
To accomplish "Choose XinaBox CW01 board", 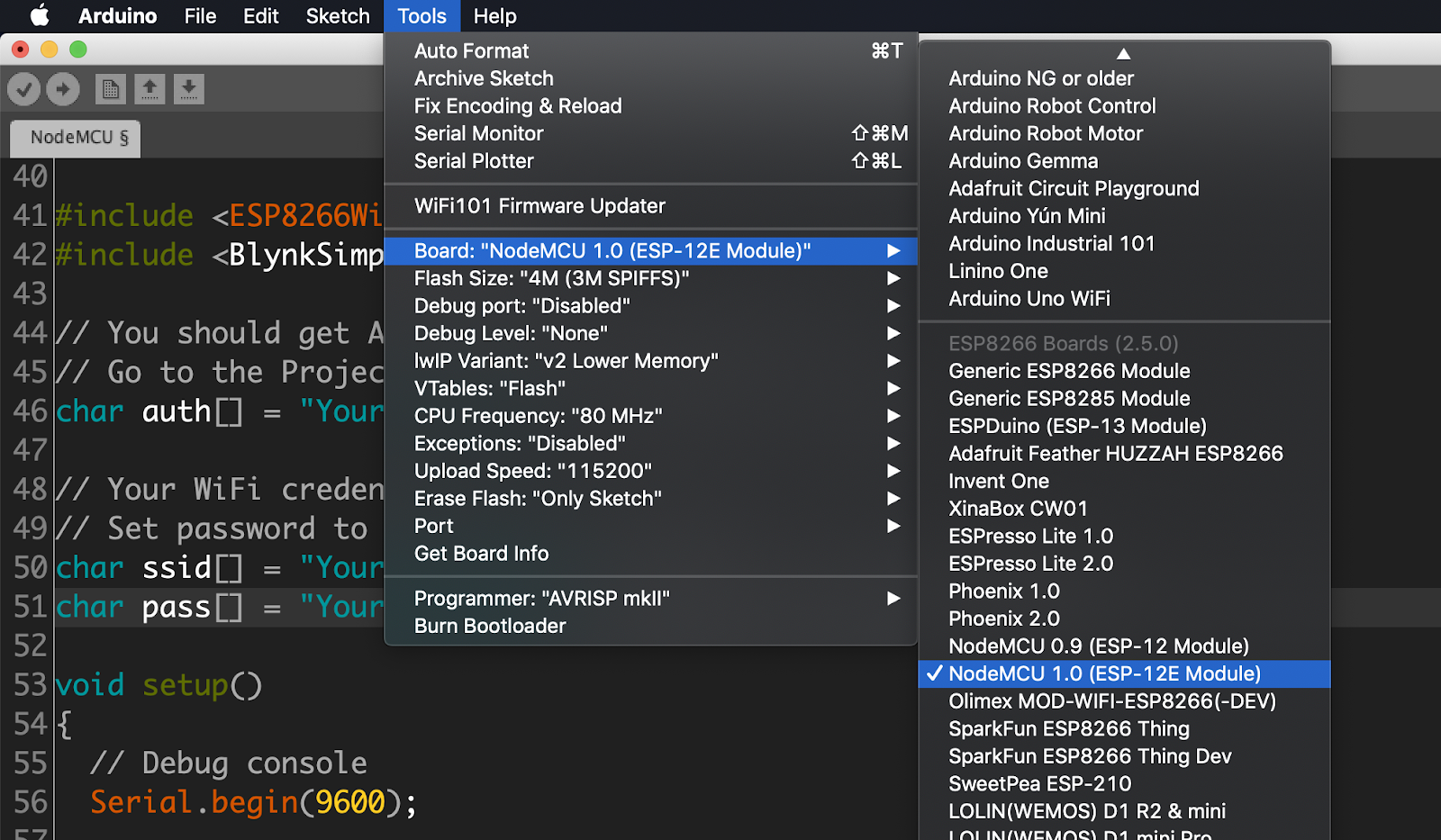I will click(1124, 509).
